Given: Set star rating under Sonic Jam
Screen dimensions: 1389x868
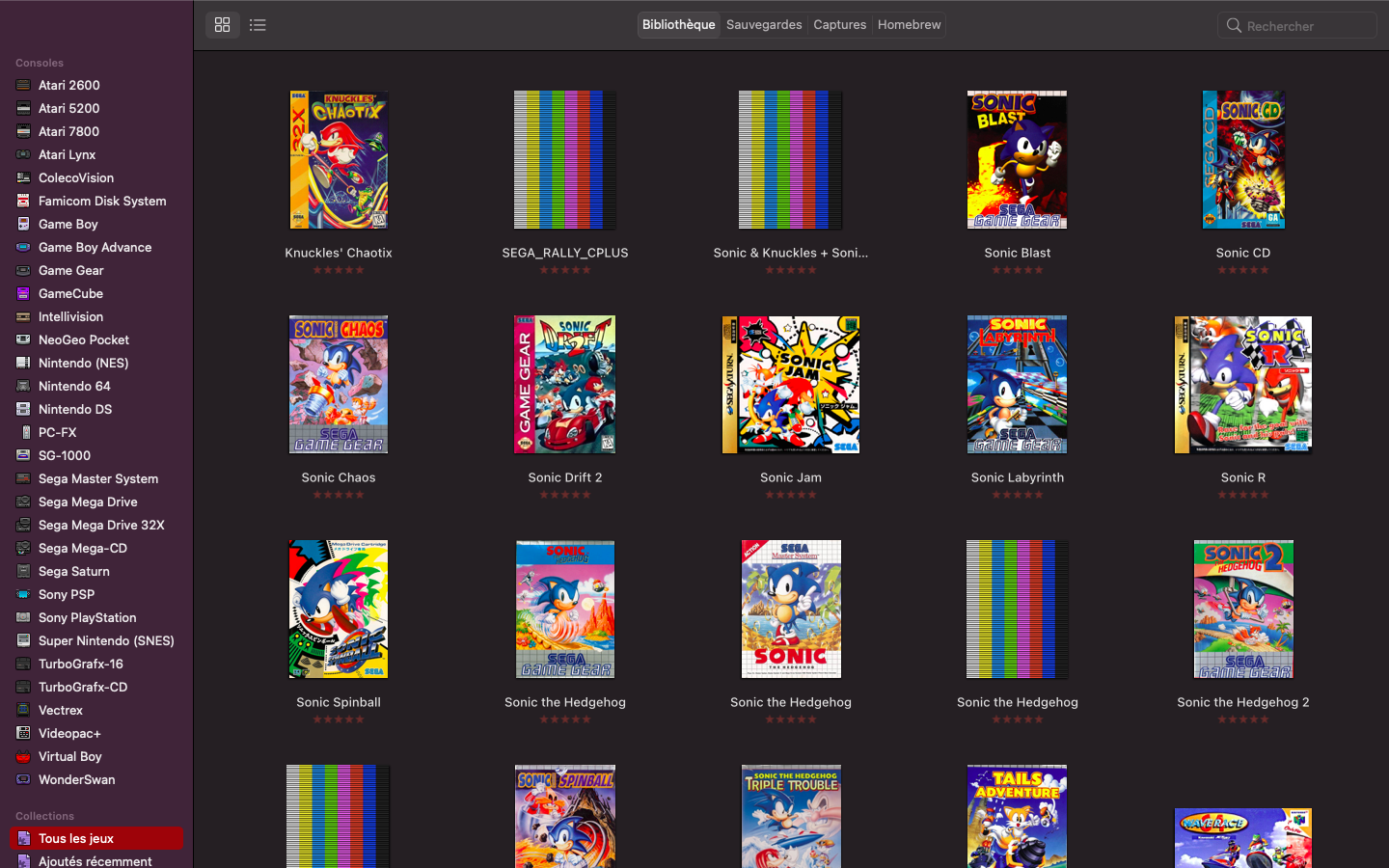Looking at the screenshot, I should click(791, 495).
